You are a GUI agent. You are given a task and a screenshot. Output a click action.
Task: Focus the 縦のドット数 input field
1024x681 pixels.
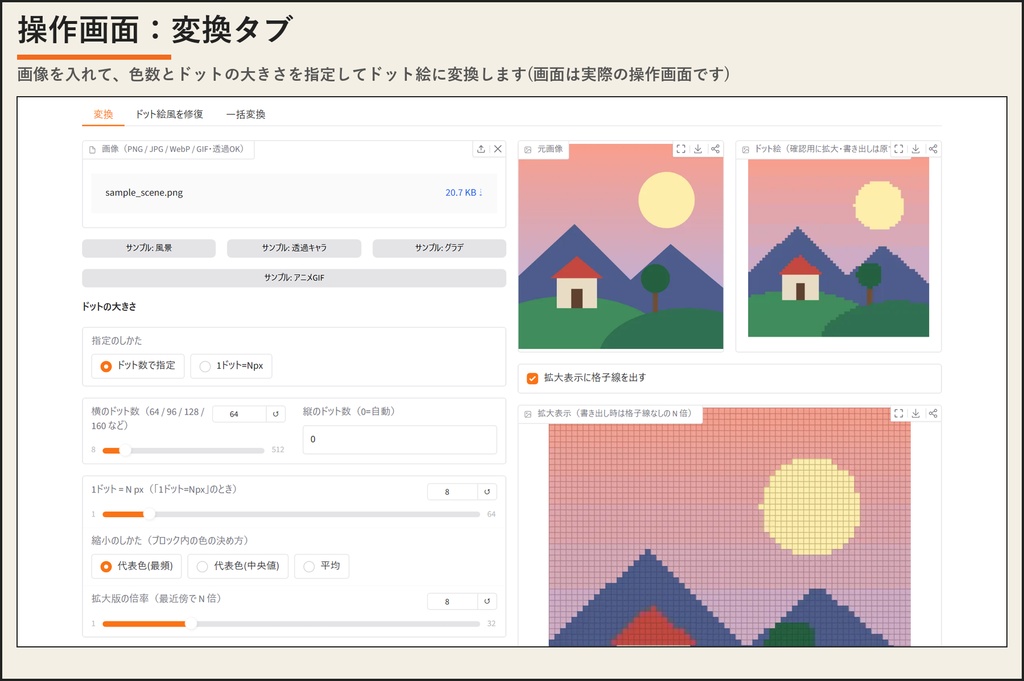pos(400,439)
